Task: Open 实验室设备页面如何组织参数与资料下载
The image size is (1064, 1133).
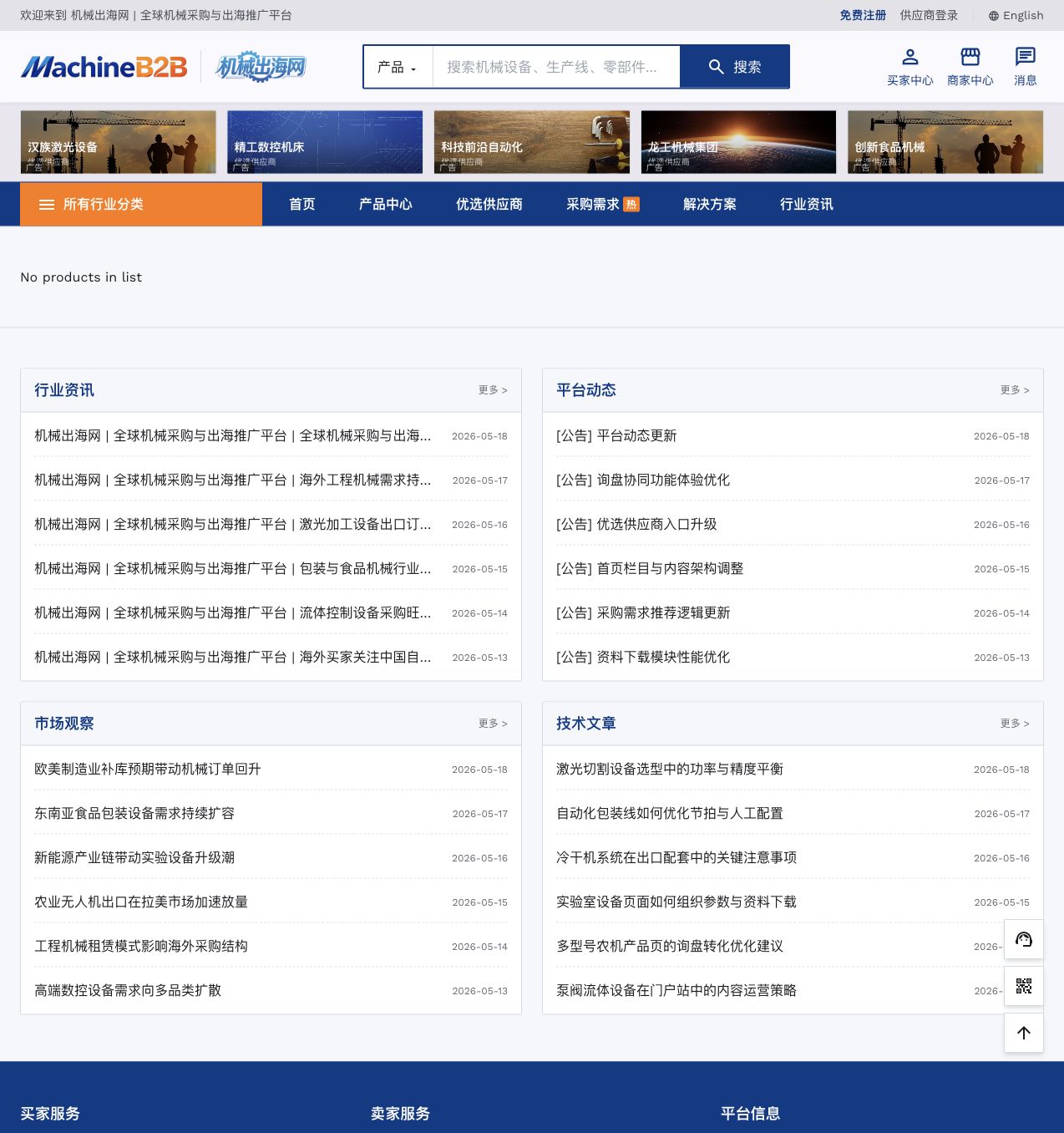Action: click(x=676, y=902)
